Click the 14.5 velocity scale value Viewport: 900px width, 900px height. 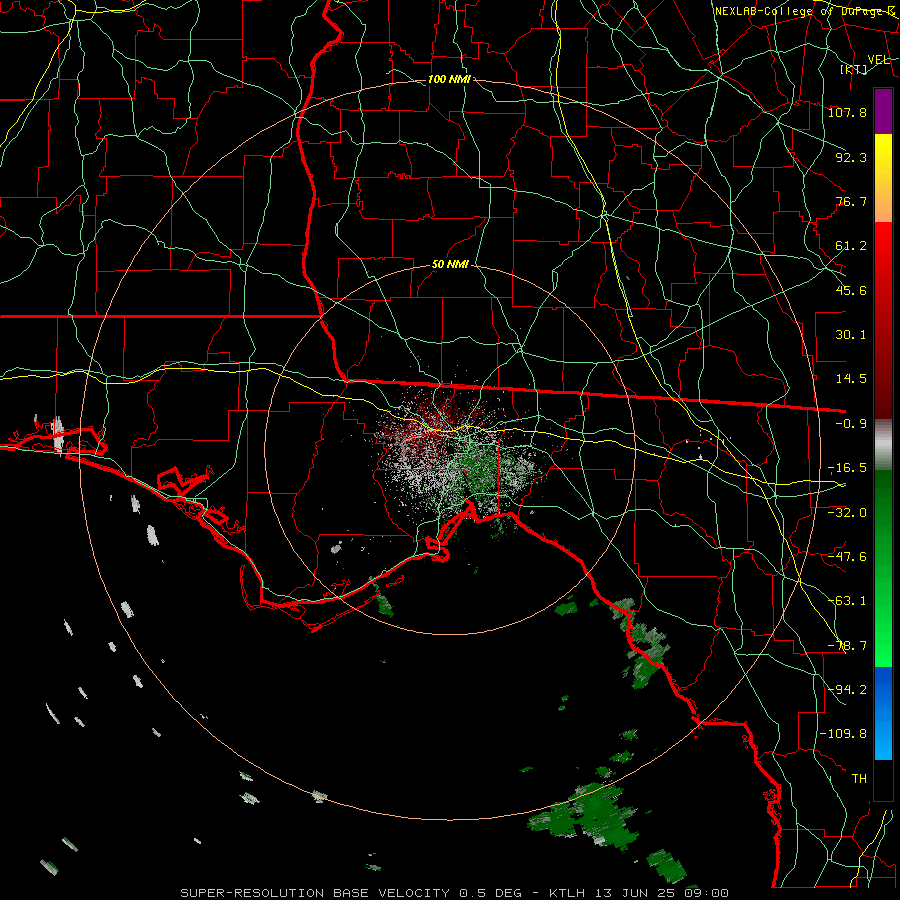(x=851, y=379)
